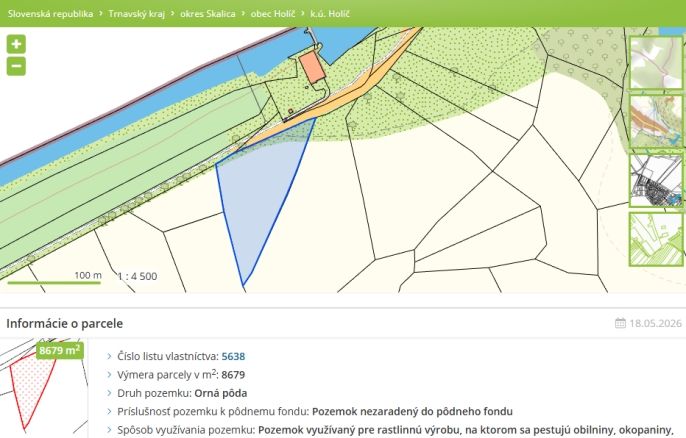Switch to the second orange-road map layer thumbnail

click(x=656, y=121)
